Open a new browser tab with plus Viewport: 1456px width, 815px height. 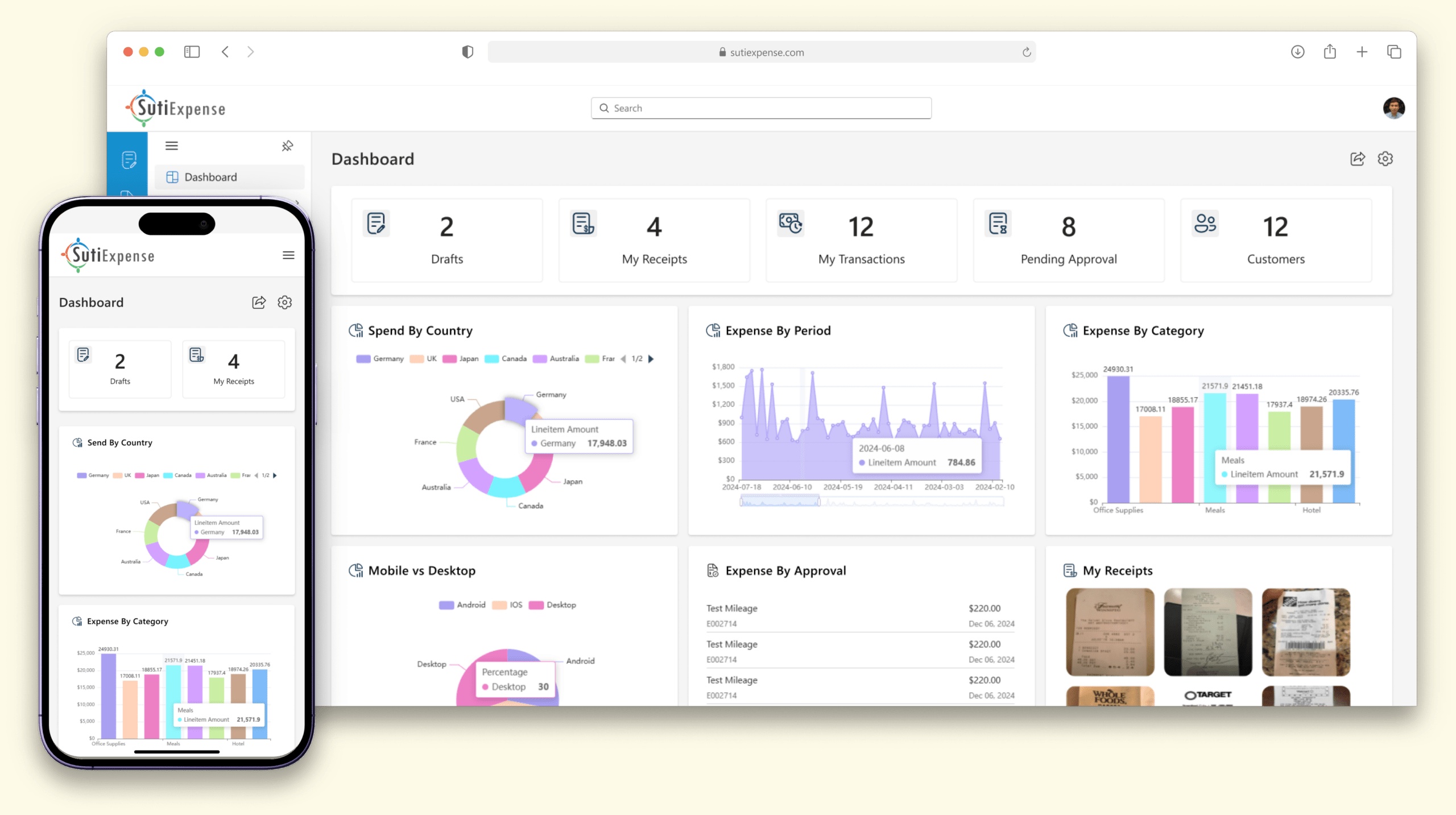1362,52
